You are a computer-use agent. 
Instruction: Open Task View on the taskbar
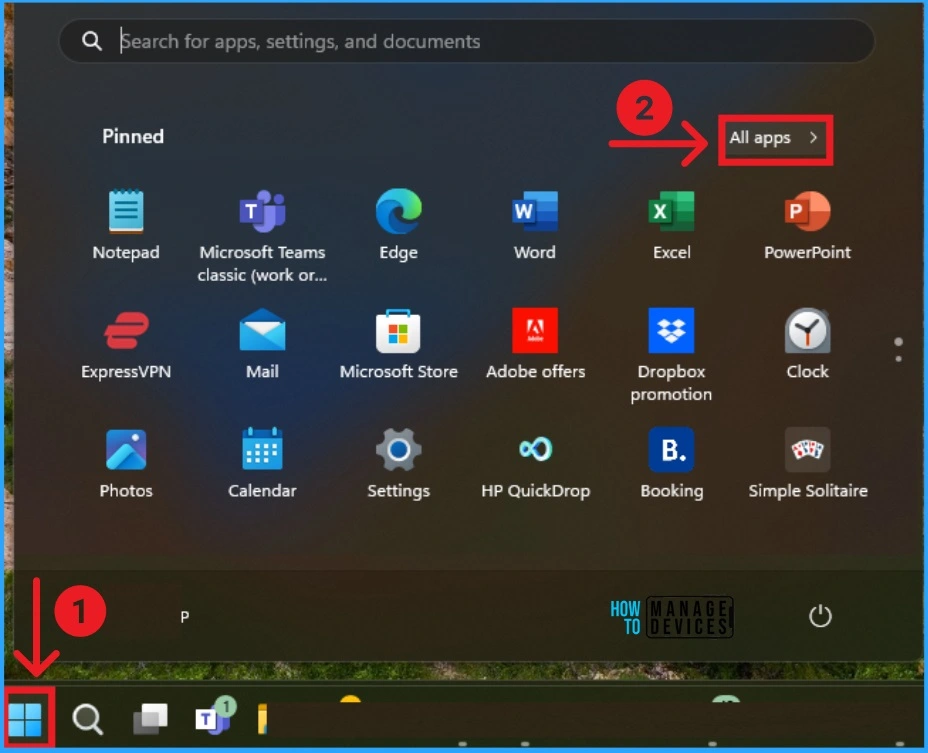click(150, 719)
